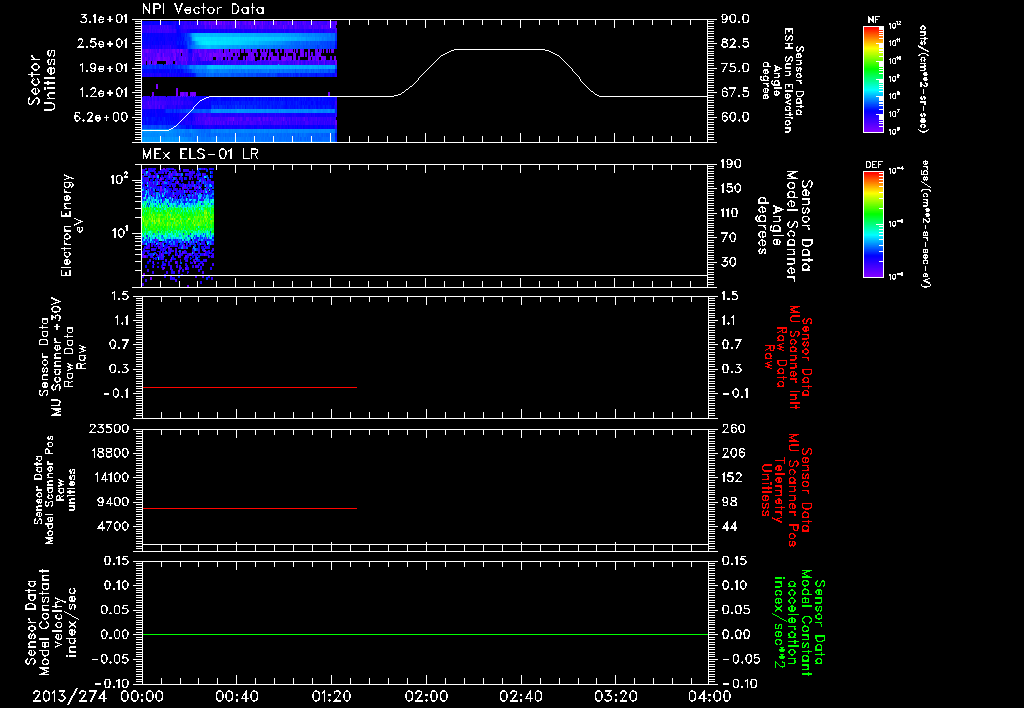
Task: Click the '44' telemetry axis tick
Action: (730, 526)
